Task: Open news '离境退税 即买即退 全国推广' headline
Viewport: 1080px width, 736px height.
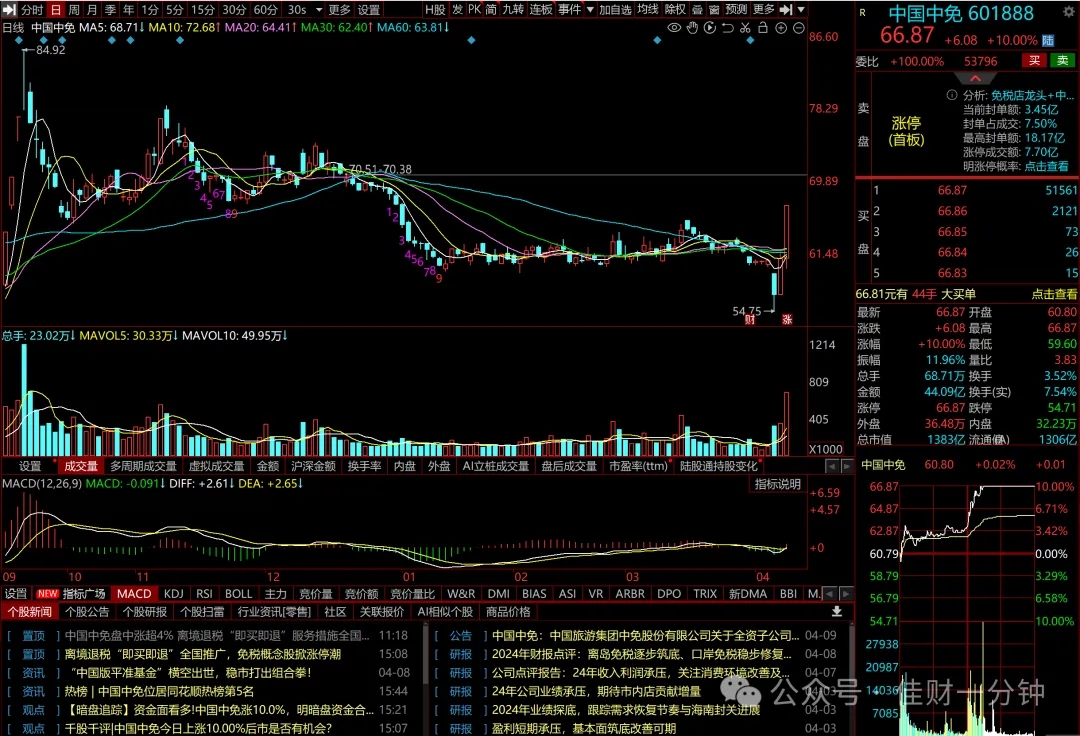Action: tap(202, 654)
